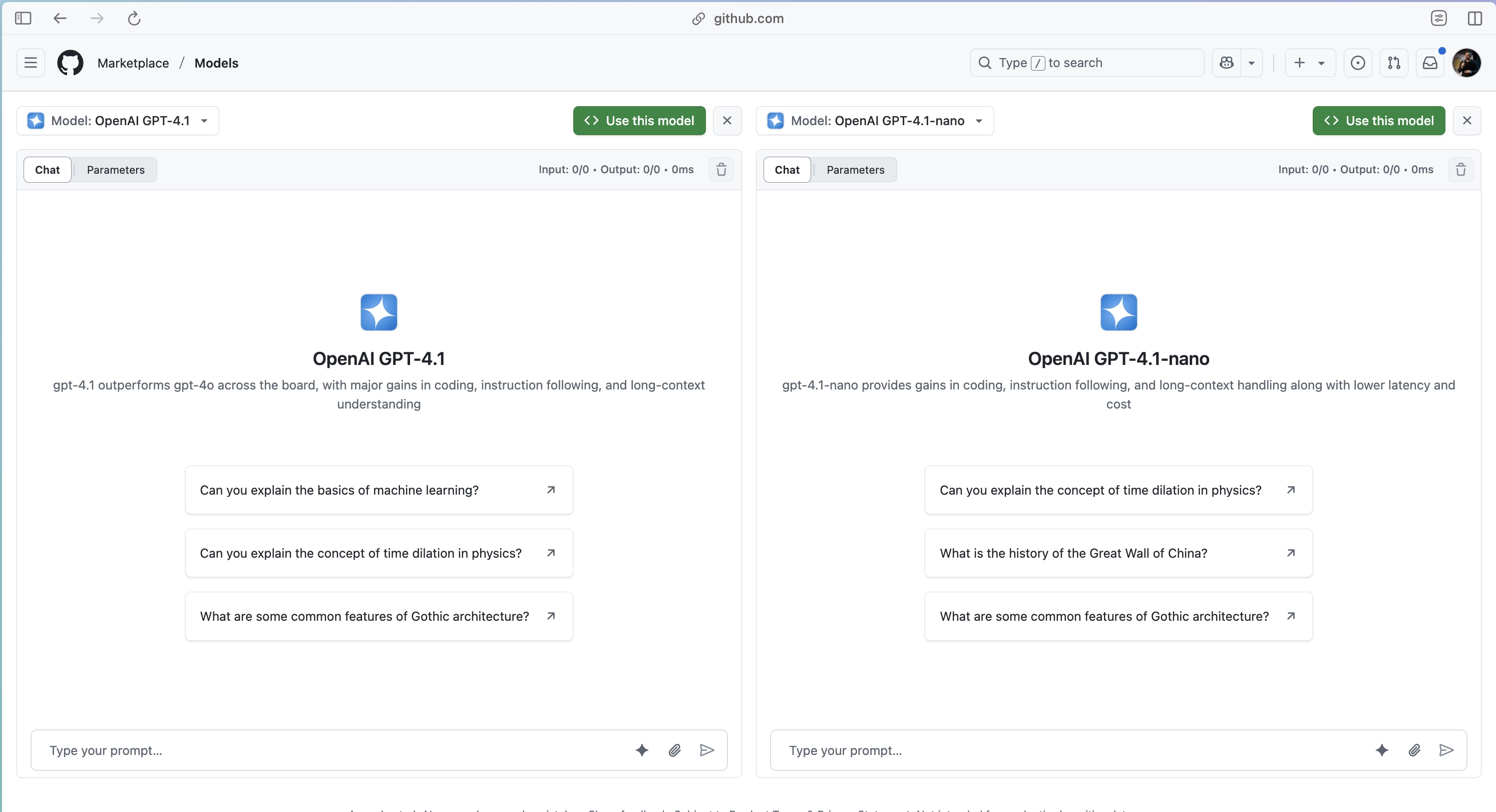Open the Issues icon in header
Screen dimensions: 1496x812
[x=1358, y=63]
